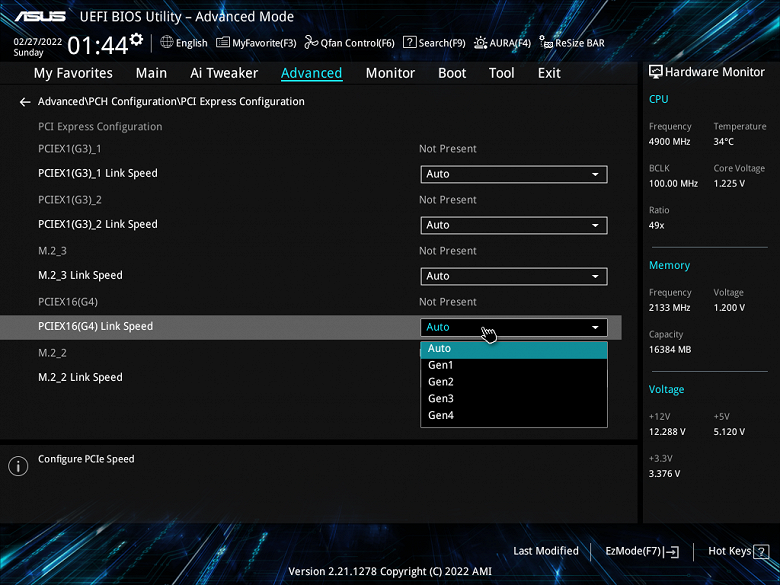Open the My Favorites tab

point(73,73)
